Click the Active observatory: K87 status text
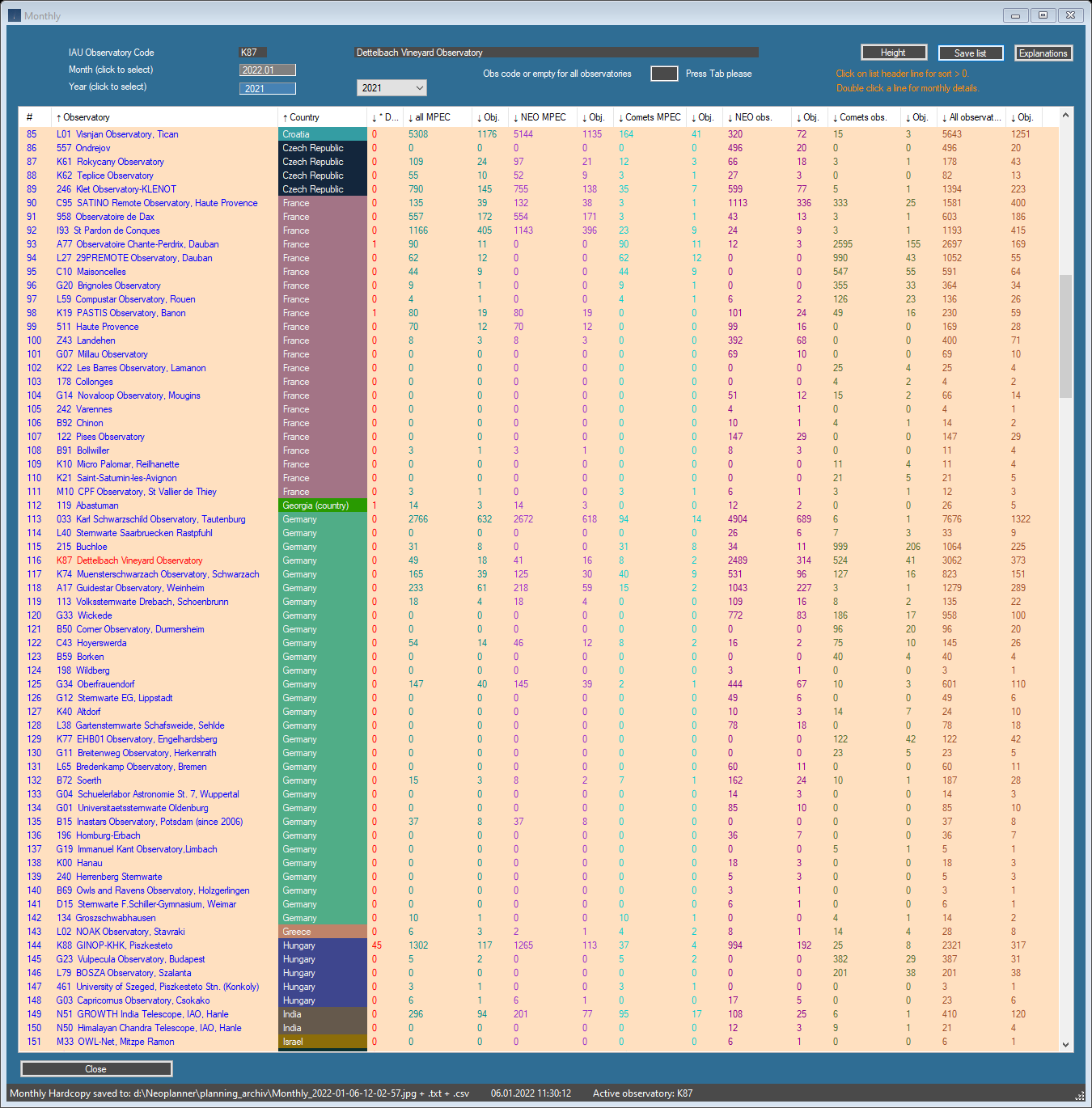This screenshot has height=1108, width=1092. pyautogui.click(x=642, y=1093)
